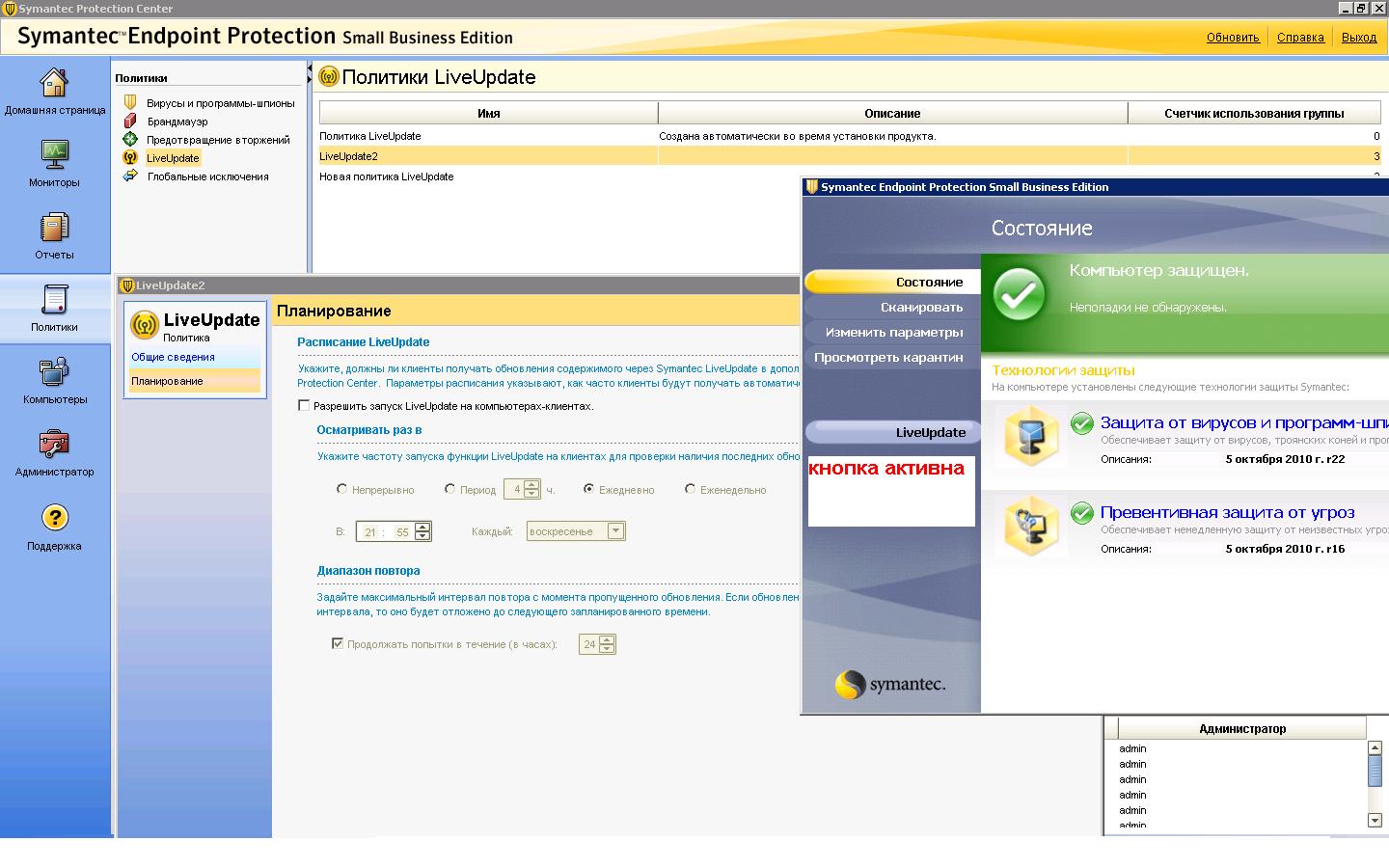Click the Период hours stepper arrows
Image resolution: width=1389 pixels, height=868 pixels.
point(531,489)
